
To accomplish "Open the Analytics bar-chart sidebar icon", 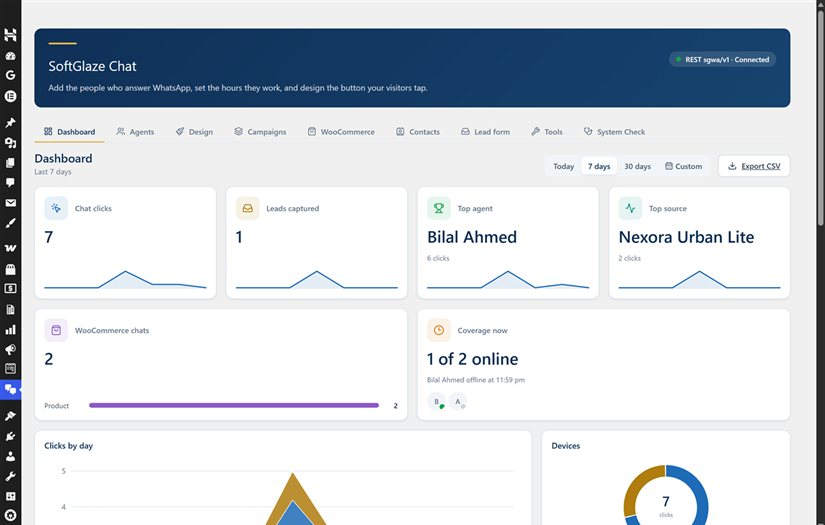I will click(10, 330).
